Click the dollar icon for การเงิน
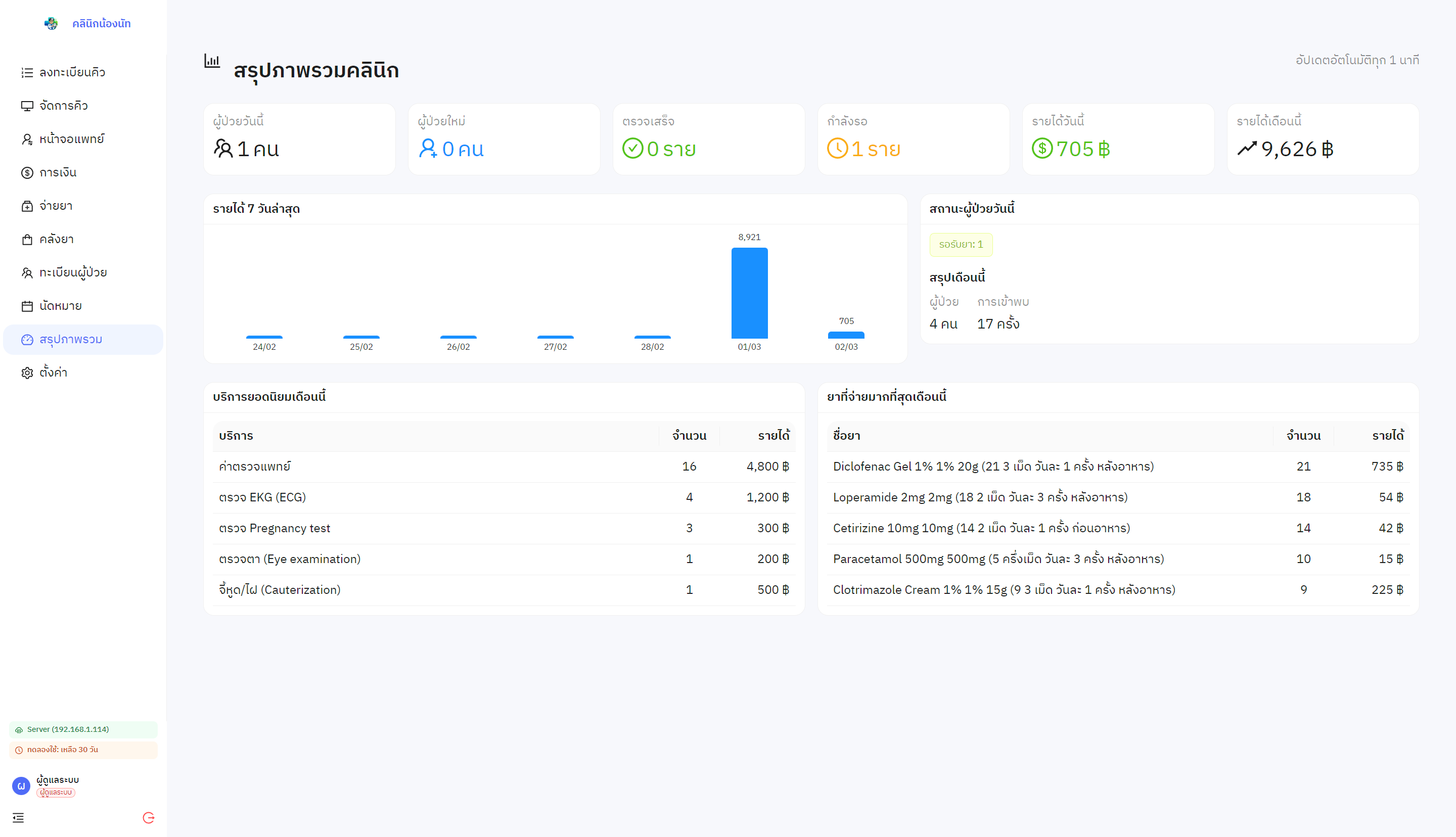Viewport: 1456px width, 837px height. tap(27, 172)
